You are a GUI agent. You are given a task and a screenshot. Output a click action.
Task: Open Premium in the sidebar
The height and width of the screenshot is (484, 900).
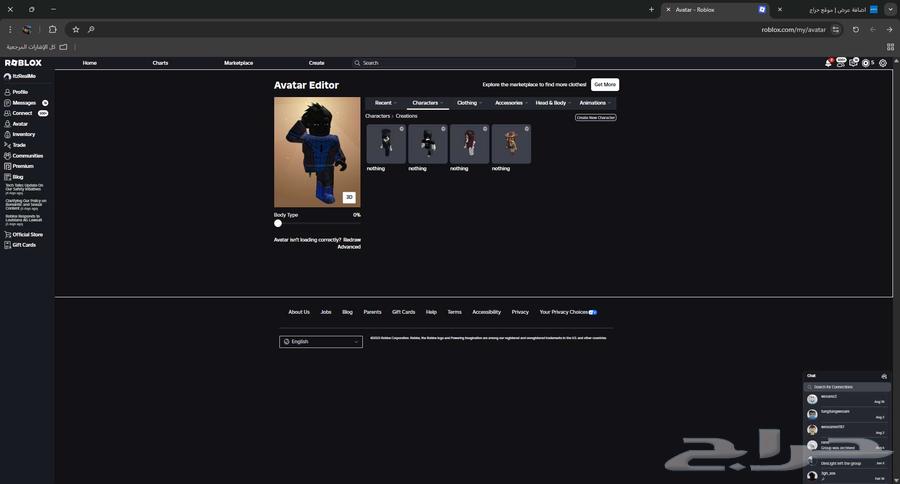coord(19,166)
